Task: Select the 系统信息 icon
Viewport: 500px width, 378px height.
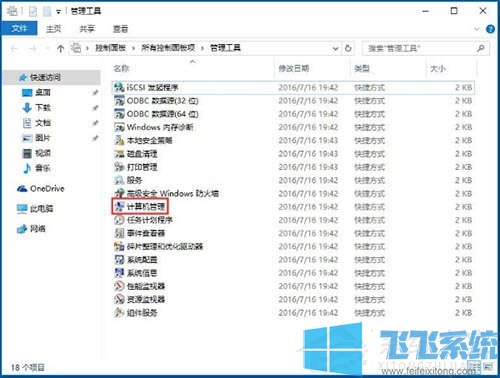Action: pyautogui.click(x=119, y=273)
